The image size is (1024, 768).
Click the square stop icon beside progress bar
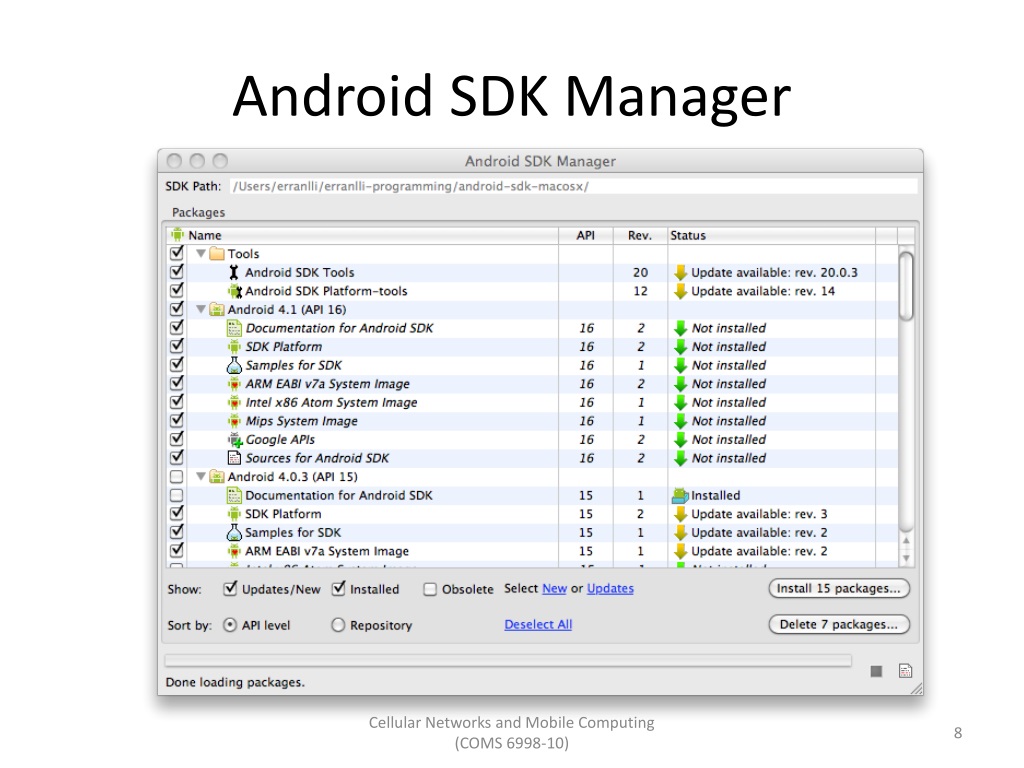click(x=876, y=671)
